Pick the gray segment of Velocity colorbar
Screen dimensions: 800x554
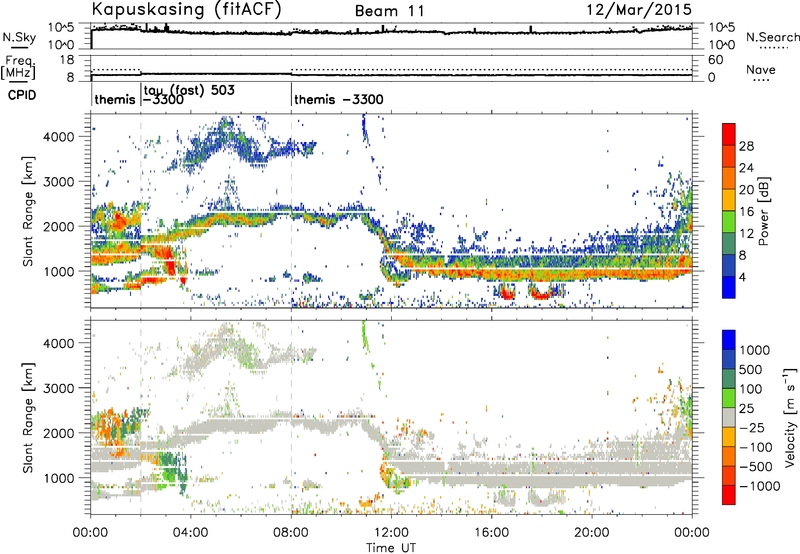[x=729, y=417]
